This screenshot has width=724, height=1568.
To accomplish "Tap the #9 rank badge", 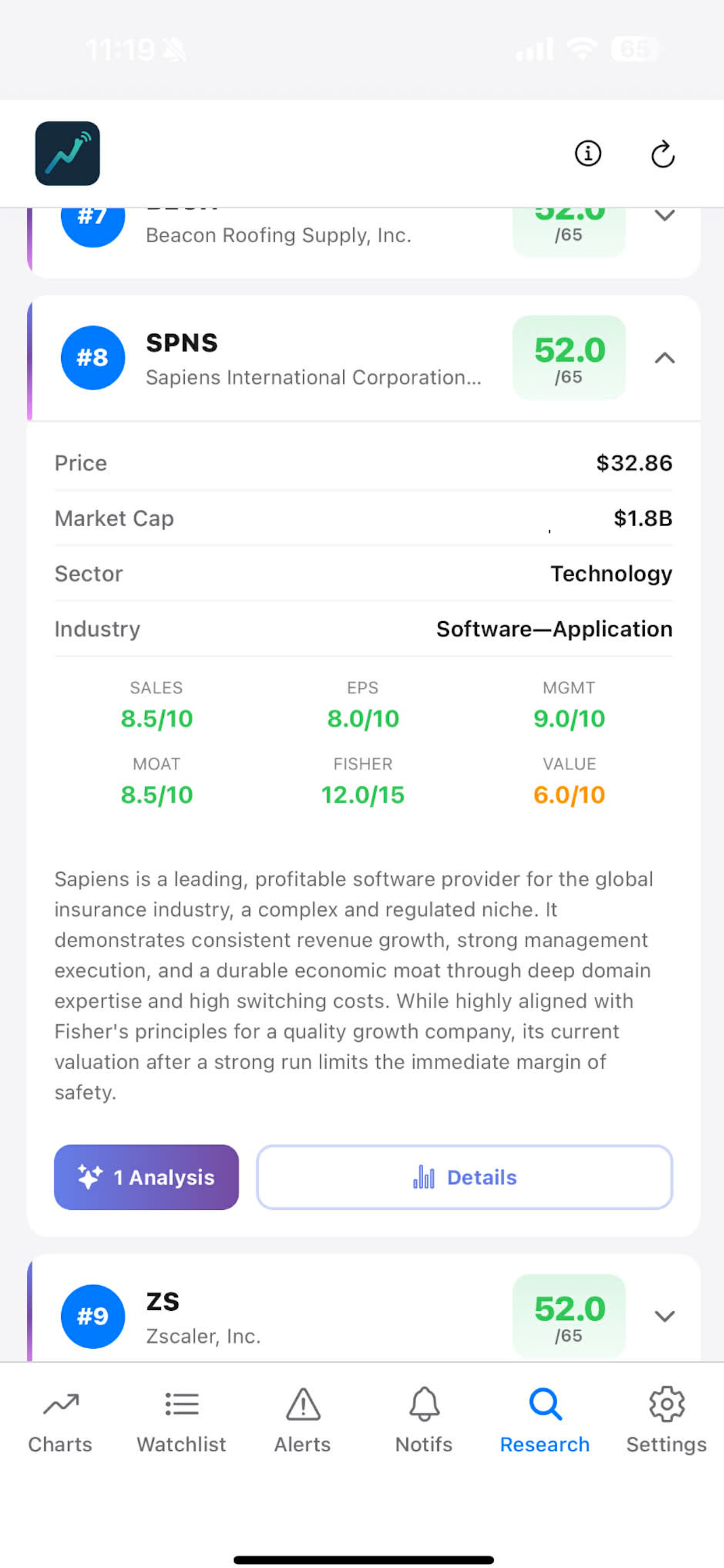I will click(x=93, y=1316).
